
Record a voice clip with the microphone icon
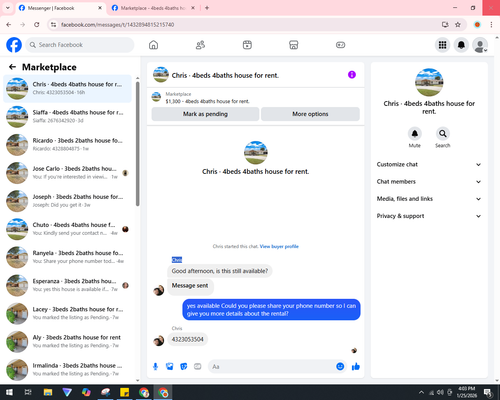point(155,367)
